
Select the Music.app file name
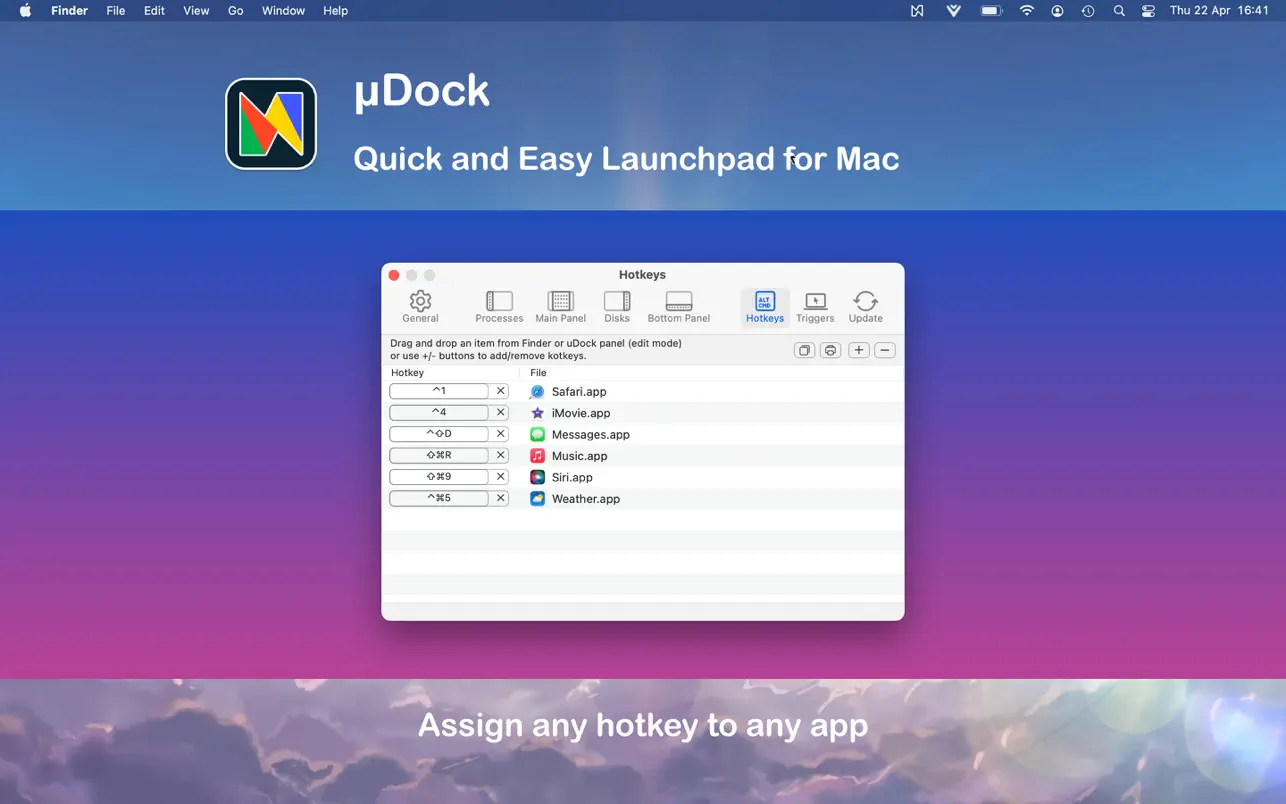click(x=580, y=456)
